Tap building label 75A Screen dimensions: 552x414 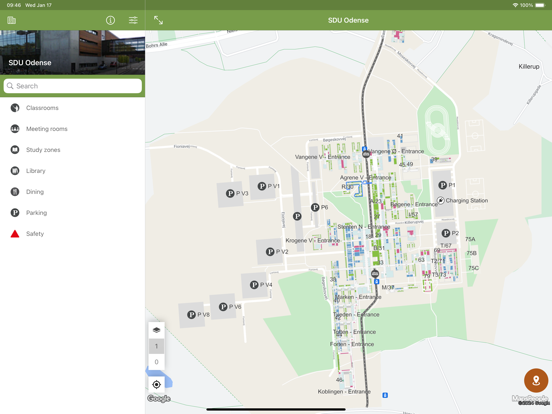click(x=470, y=239)
